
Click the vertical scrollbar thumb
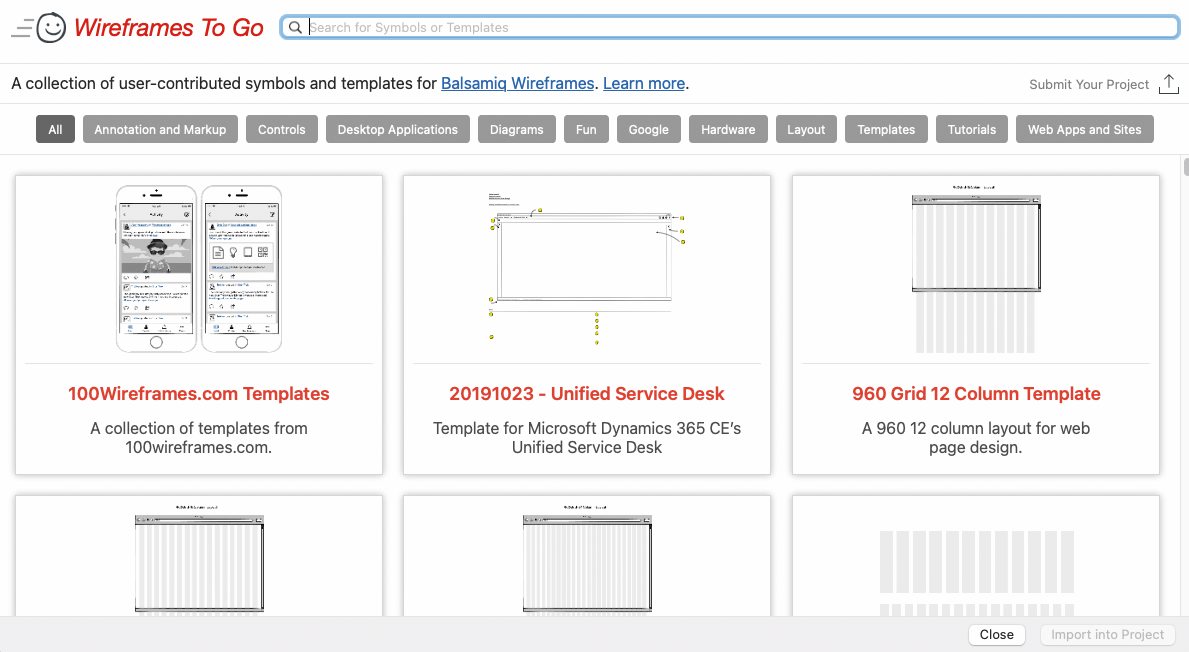[1185, 167]
